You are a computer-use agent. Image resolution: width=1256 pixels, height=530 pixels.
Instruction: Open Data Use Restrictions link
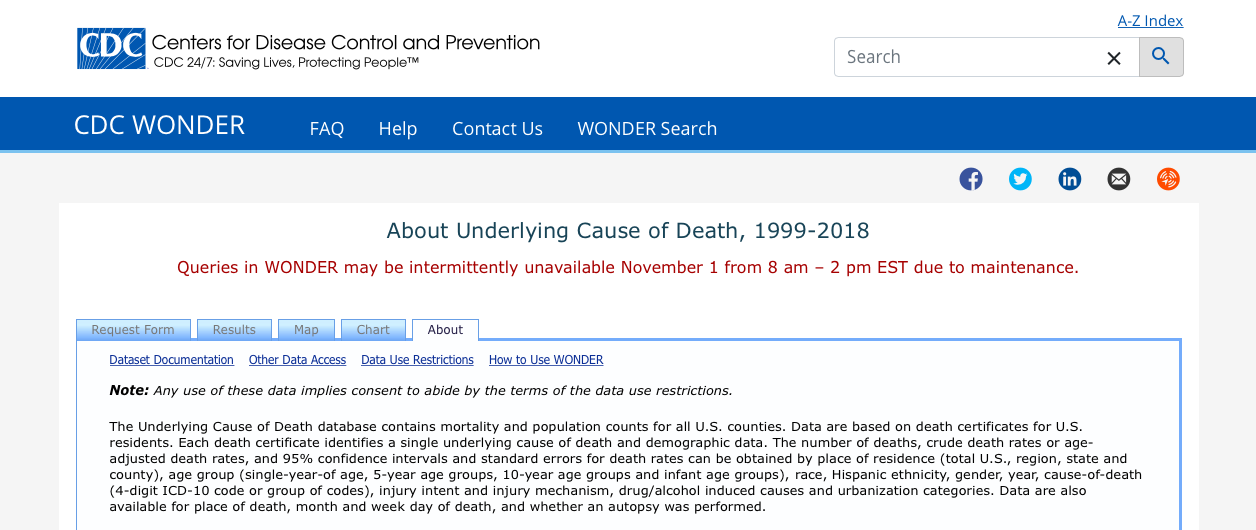pos(417,360)
